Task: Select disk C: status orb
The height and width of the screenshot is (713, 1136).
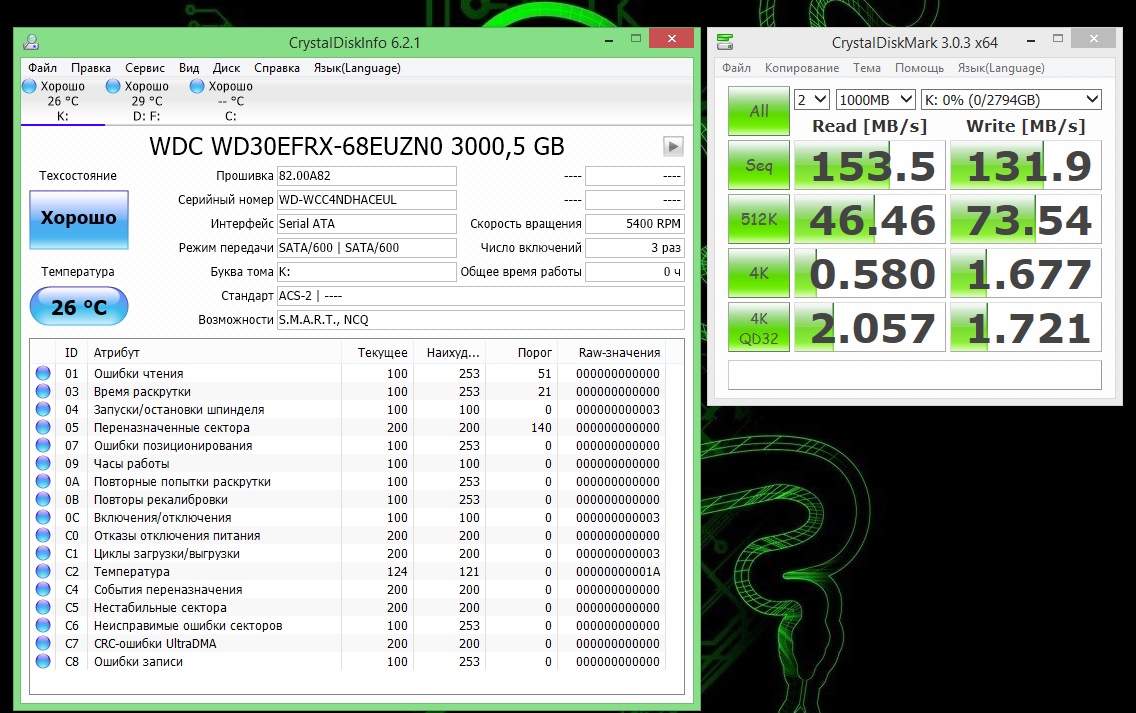Action: 196,86
